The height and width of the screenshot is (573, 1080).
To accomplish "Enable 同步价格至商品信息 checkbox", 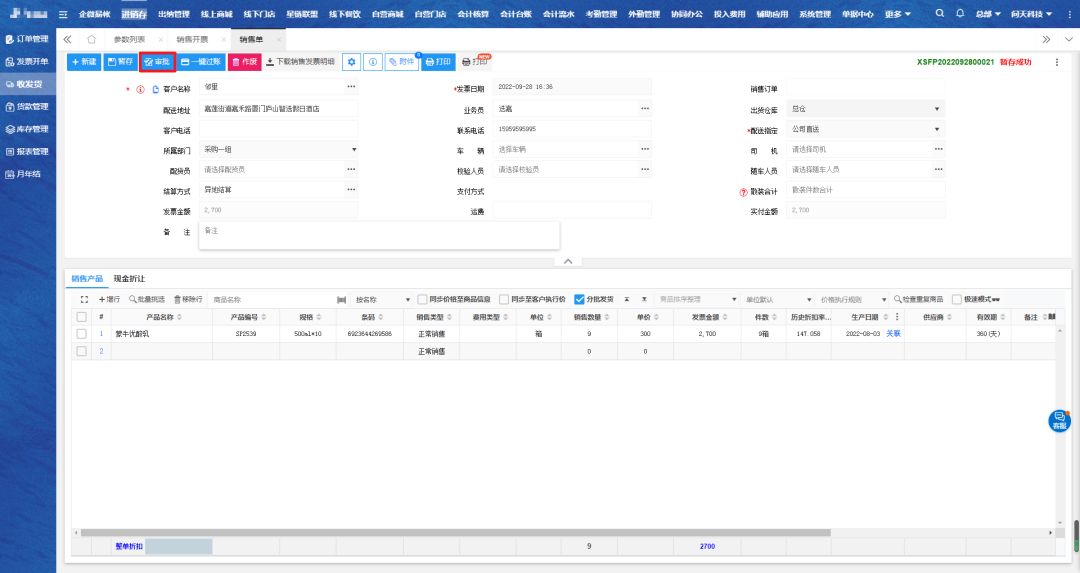I will pyautogui.click(x=422, y=299).
